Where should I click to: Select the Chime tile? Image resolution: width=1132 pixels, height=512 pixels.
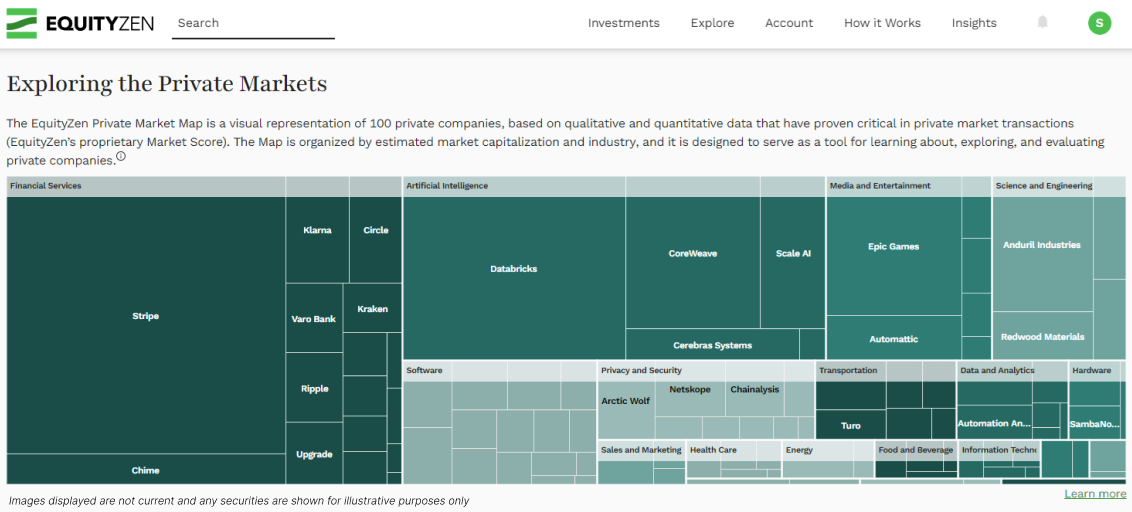click(146, 469)
